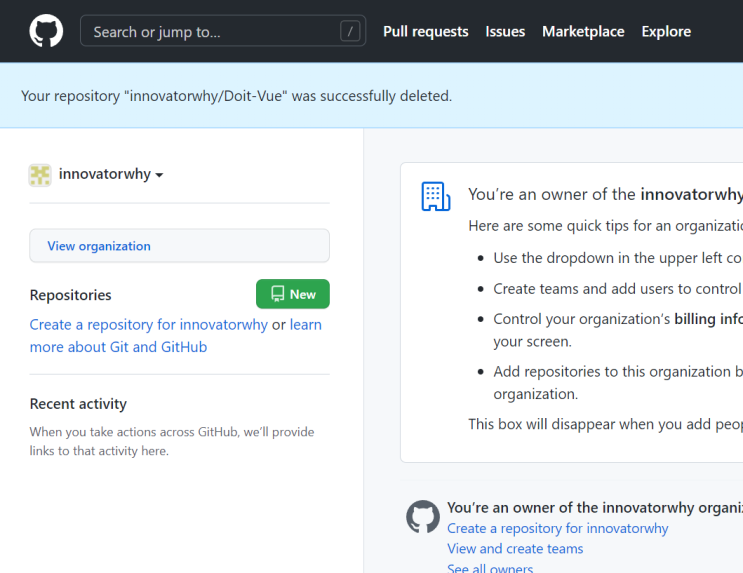This screenshot has height=573, width=743.
Task: Click the Recent activity heading
Action: click(x=78, y=404)
